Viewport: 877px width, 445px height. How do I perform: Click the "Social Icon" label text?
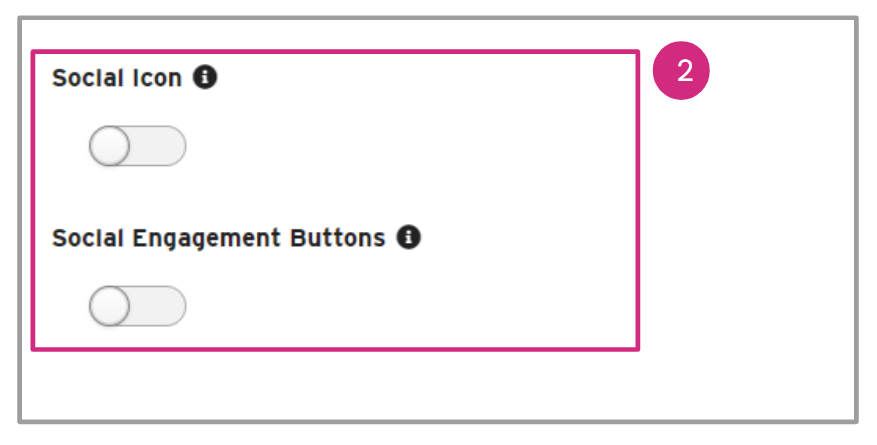click(117, 78)
